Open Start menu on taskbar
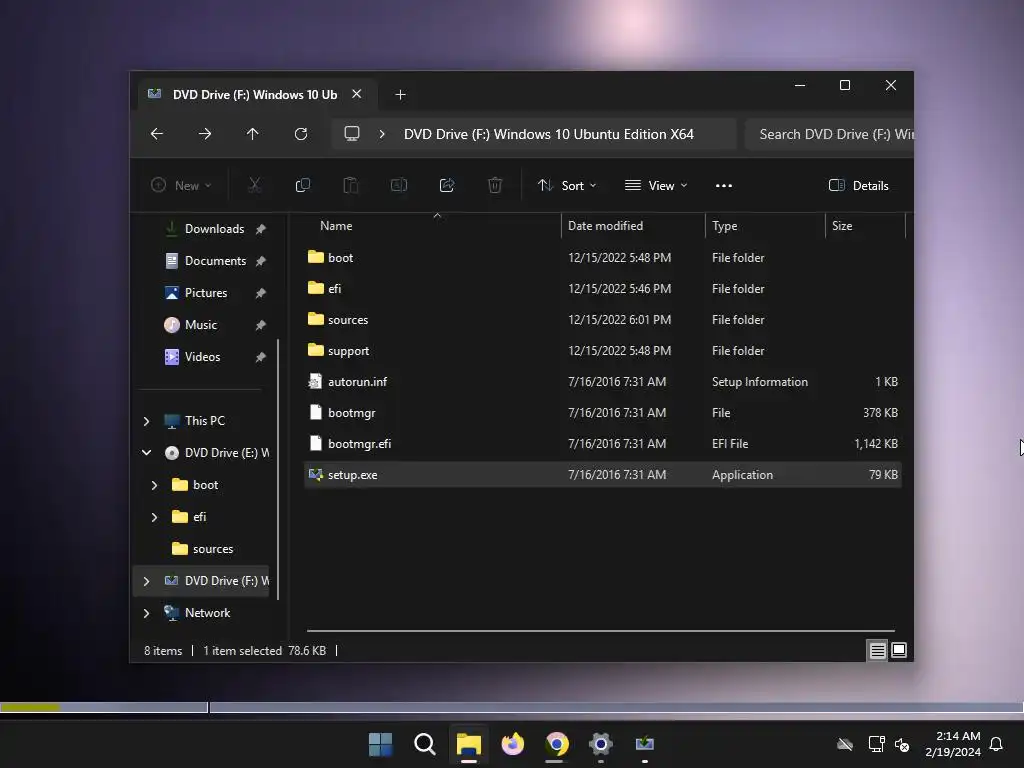1024x768 pixels. coord(380,744)
